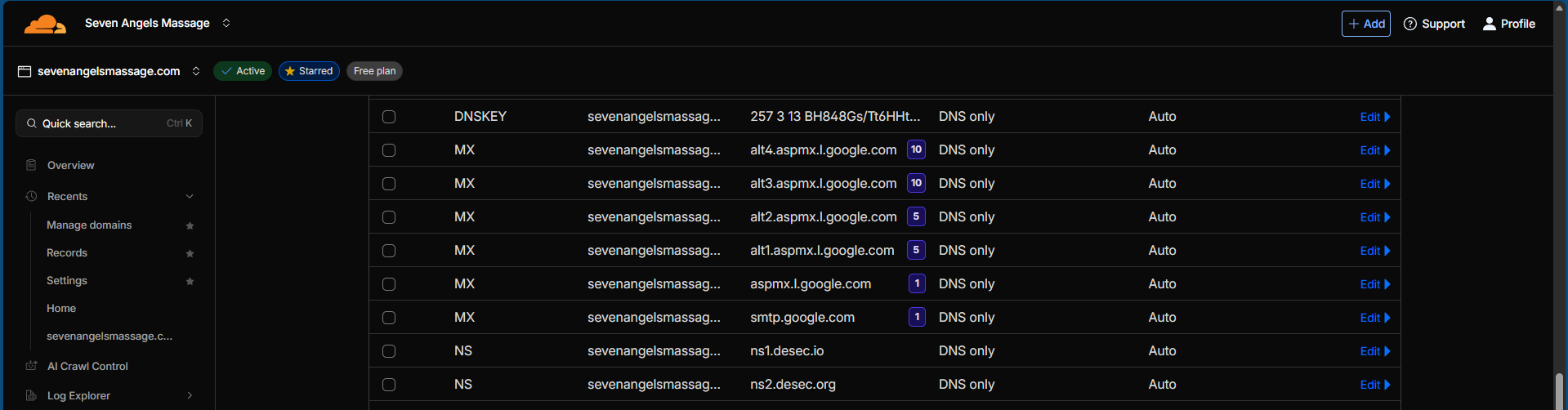The width and height of the screenshot is (1568, 410).
Task: Unstar Settings using its star icon
Action: tap(190, 281)
